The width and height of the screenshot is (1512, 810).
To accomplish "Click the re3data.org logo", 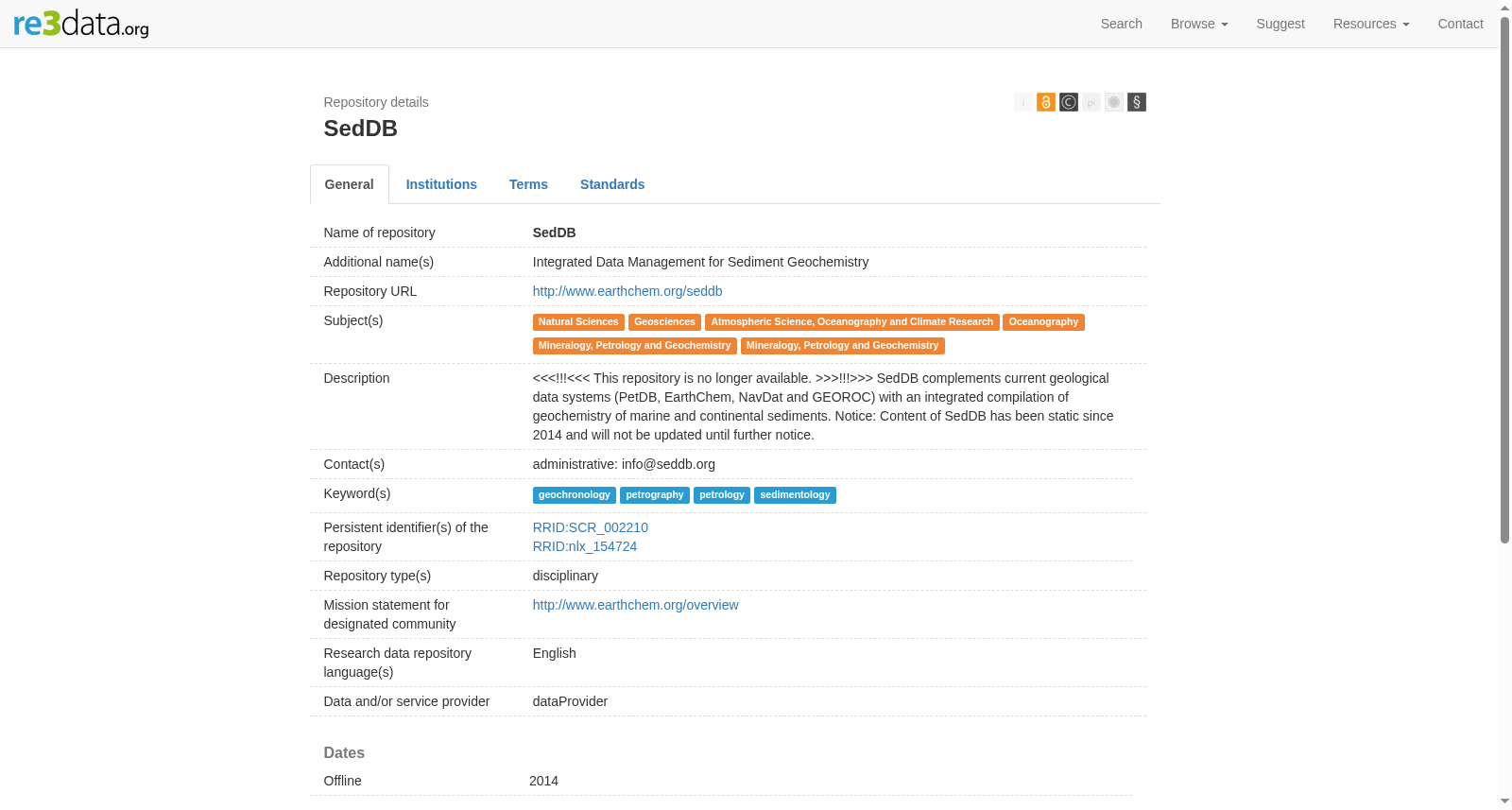I will [x=81, y=24].
